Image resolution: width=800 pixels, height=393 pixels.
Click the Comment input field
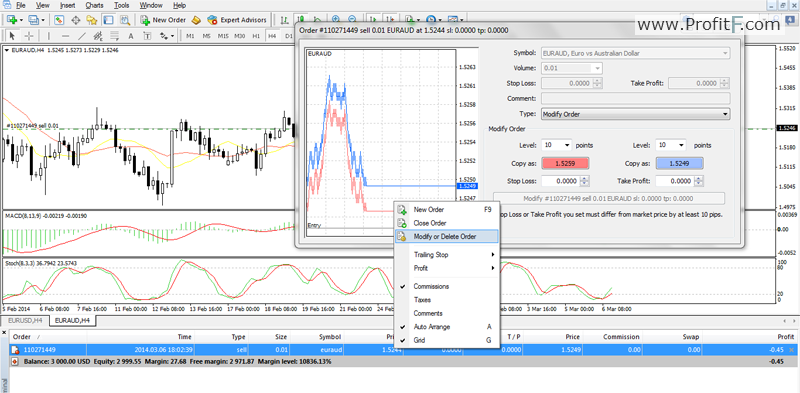635,99
